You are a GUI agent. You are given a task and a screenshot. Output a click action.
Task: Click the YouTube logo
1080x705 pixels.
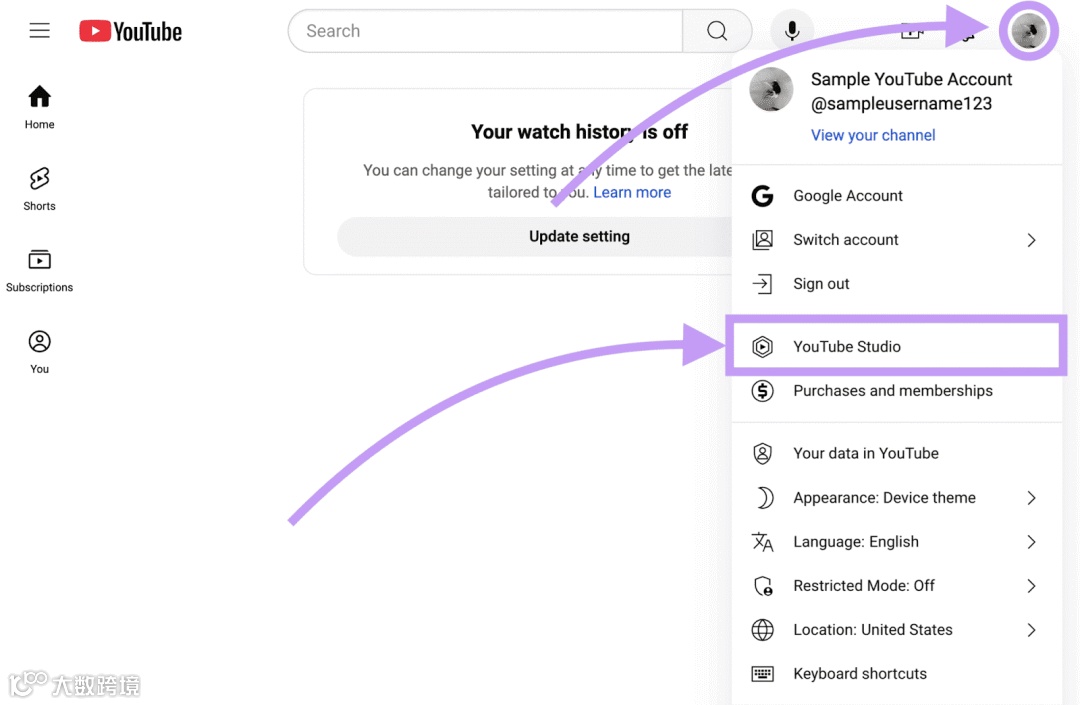point(131,31)
